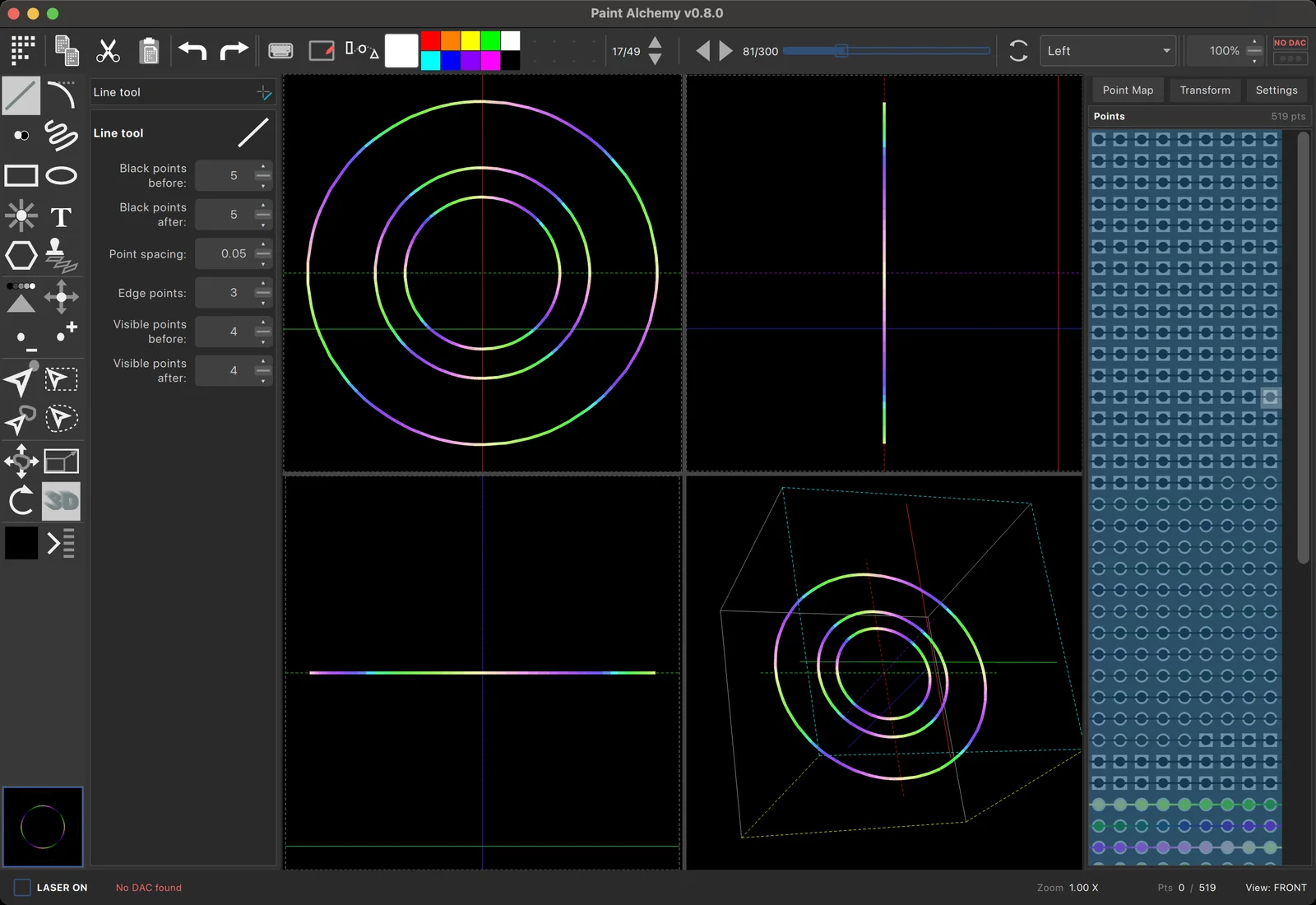
Task: Click the crosshair icon in Line tool header
Action: [264, 93]
